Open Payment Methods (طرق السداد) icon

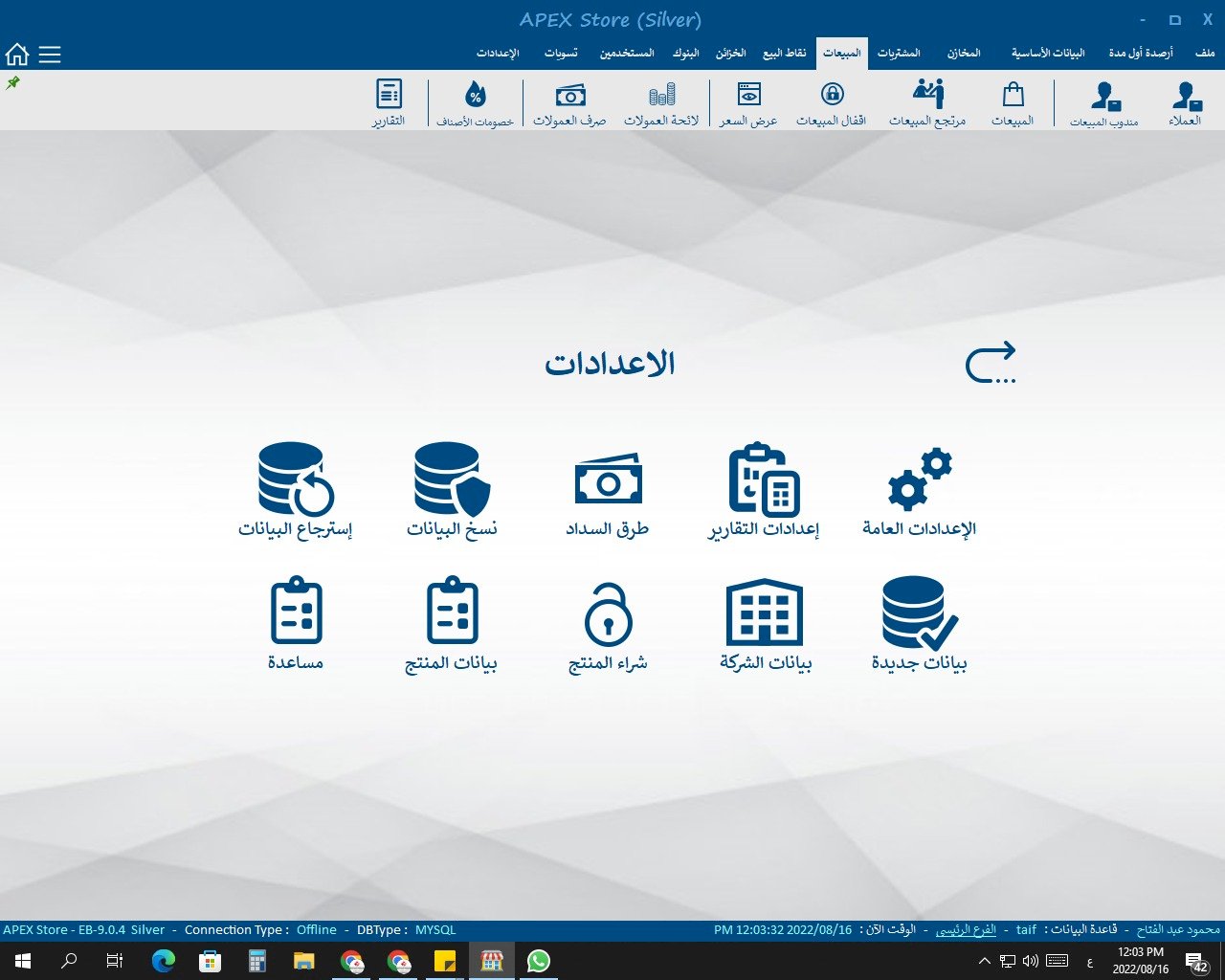pyautogui.click(x=608, y=480)
